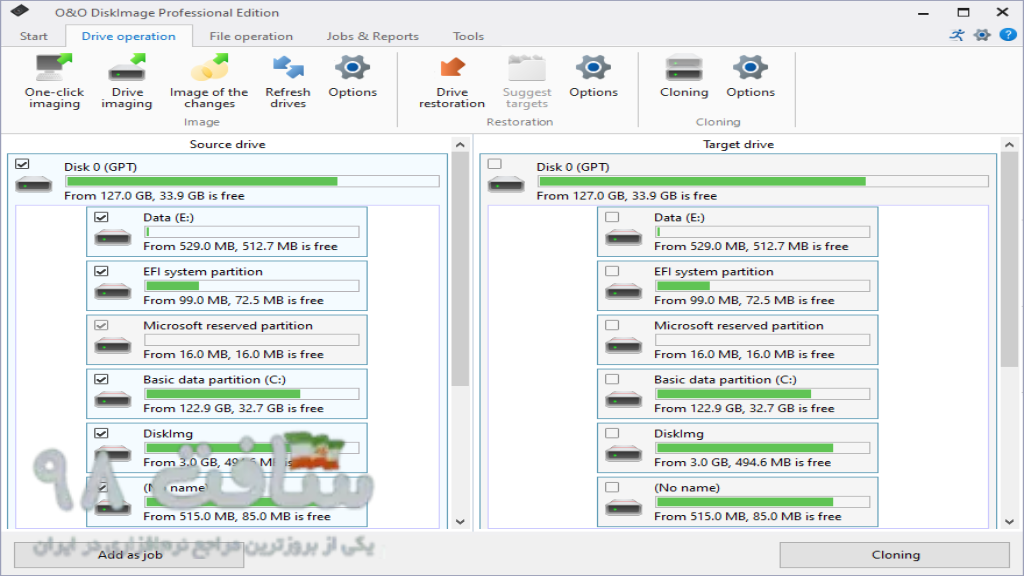
Task: Click source Basic data partition (C:) icon
Action: 112,399
